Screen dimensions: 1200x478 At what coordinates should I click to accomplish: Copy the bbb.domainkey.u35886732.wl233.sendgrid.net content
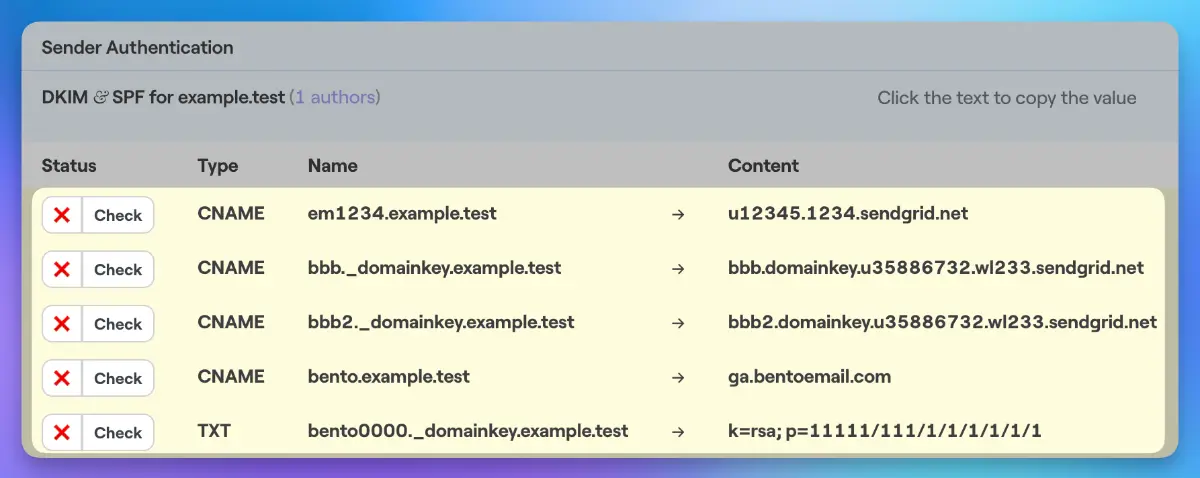936,268
